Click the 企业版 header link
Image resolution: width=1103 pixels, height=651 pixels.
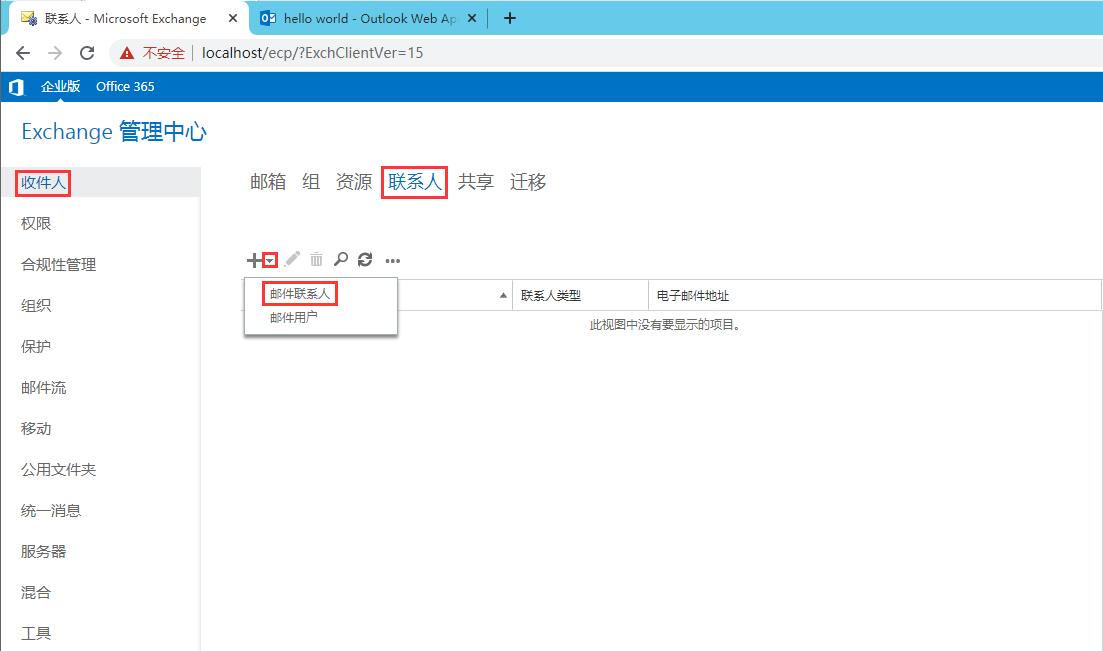point(60,87)
